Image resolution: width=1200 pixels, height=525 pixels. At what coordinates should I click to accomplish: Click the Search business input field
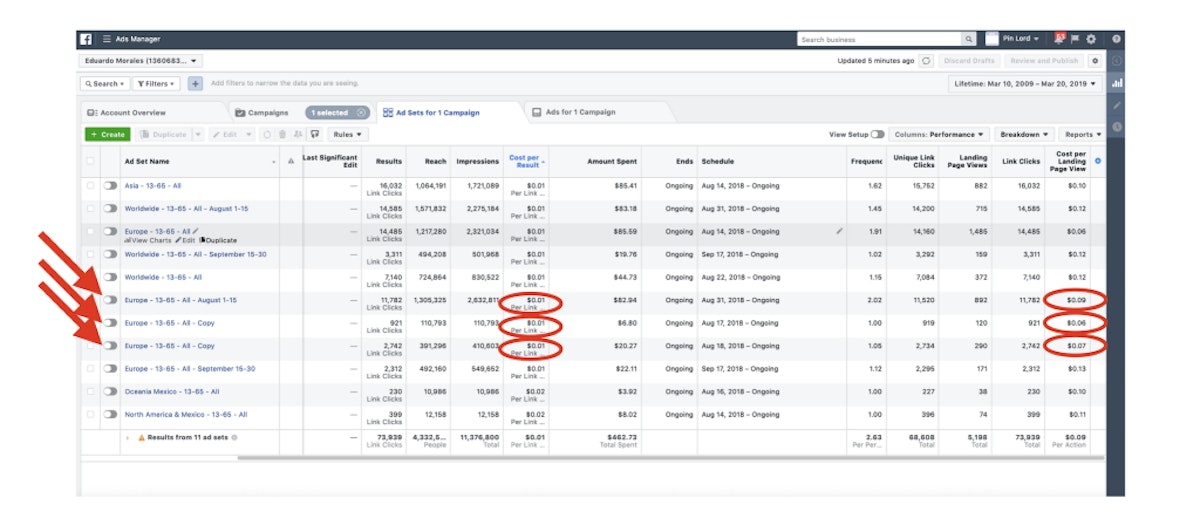pyautogui.click(x=879, y=39)
